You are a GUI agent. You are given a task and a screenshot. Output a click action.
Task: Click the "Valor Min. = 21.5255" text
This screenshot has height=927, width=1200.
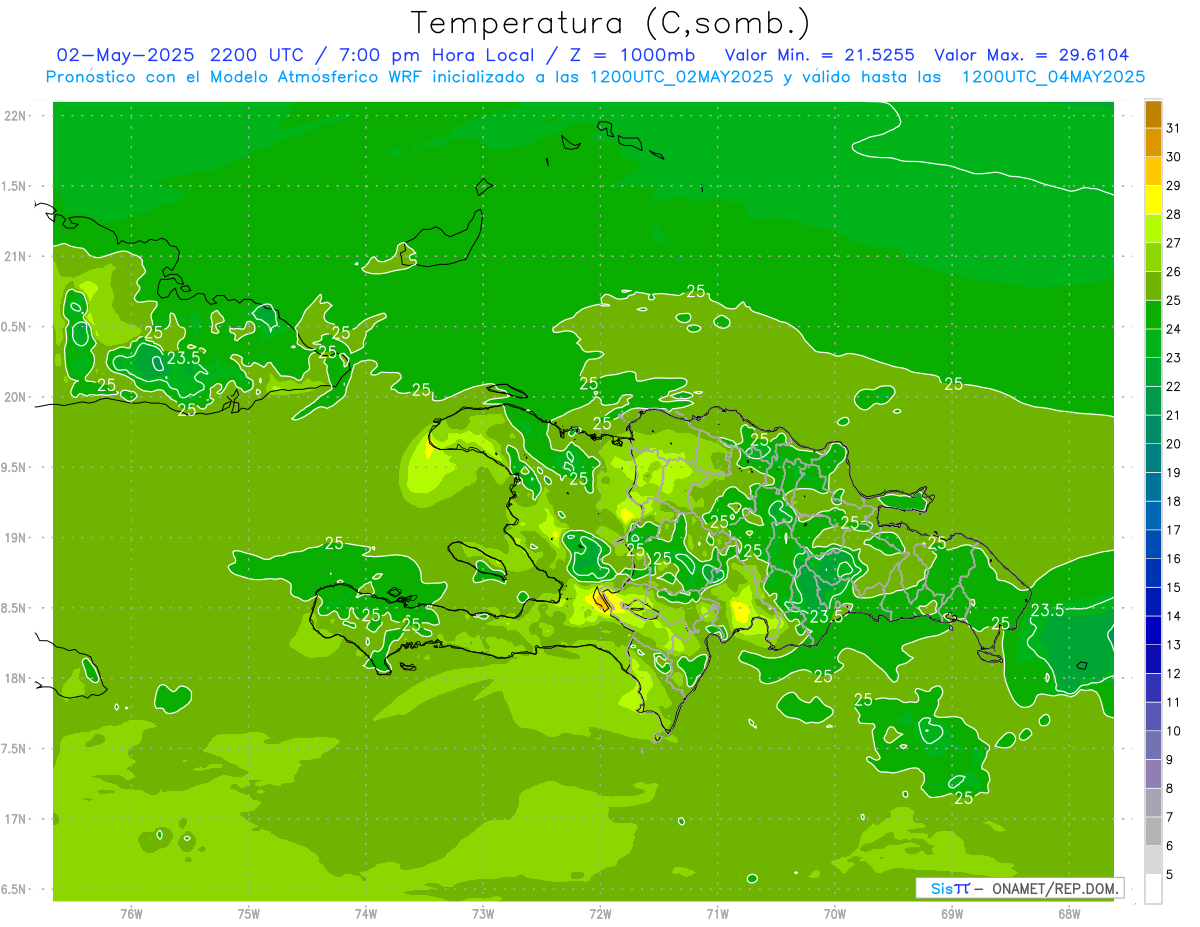[x=819, y=55]
